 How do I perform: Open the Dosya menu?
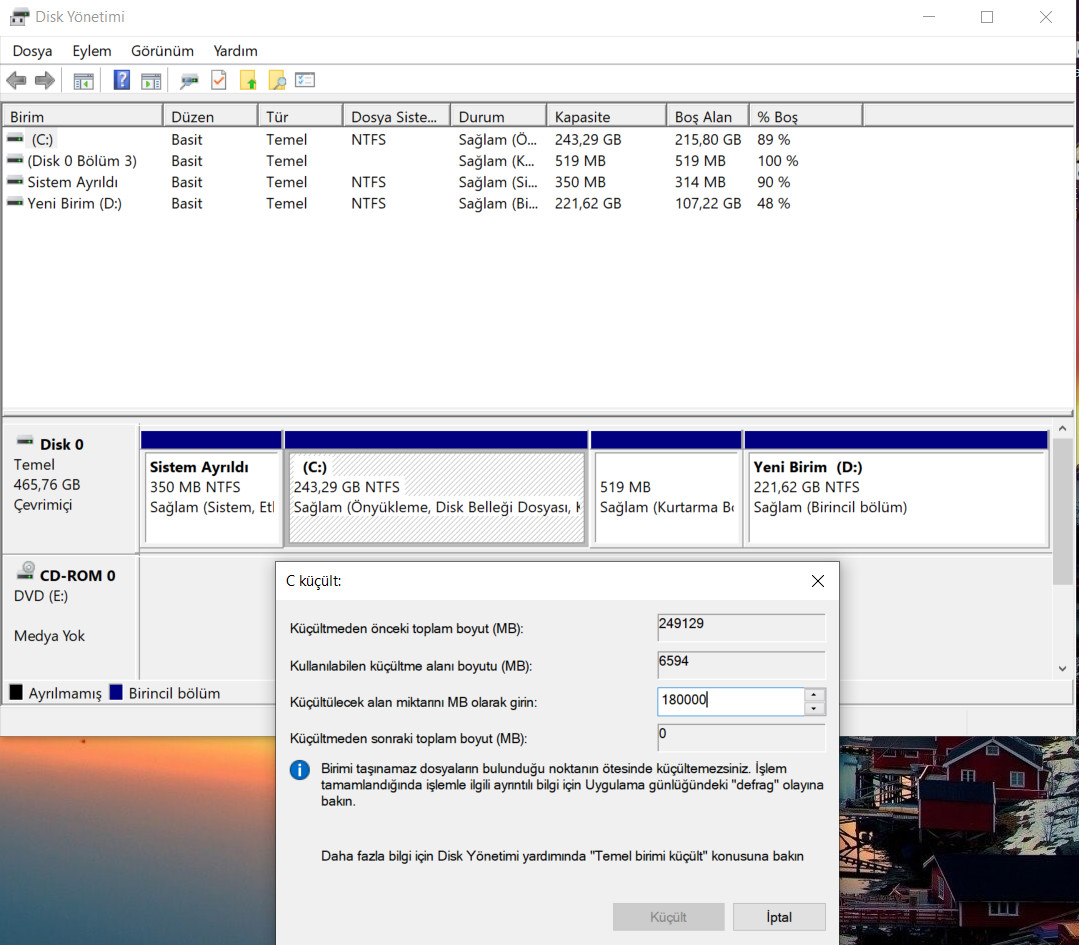(x=32, y=51)
